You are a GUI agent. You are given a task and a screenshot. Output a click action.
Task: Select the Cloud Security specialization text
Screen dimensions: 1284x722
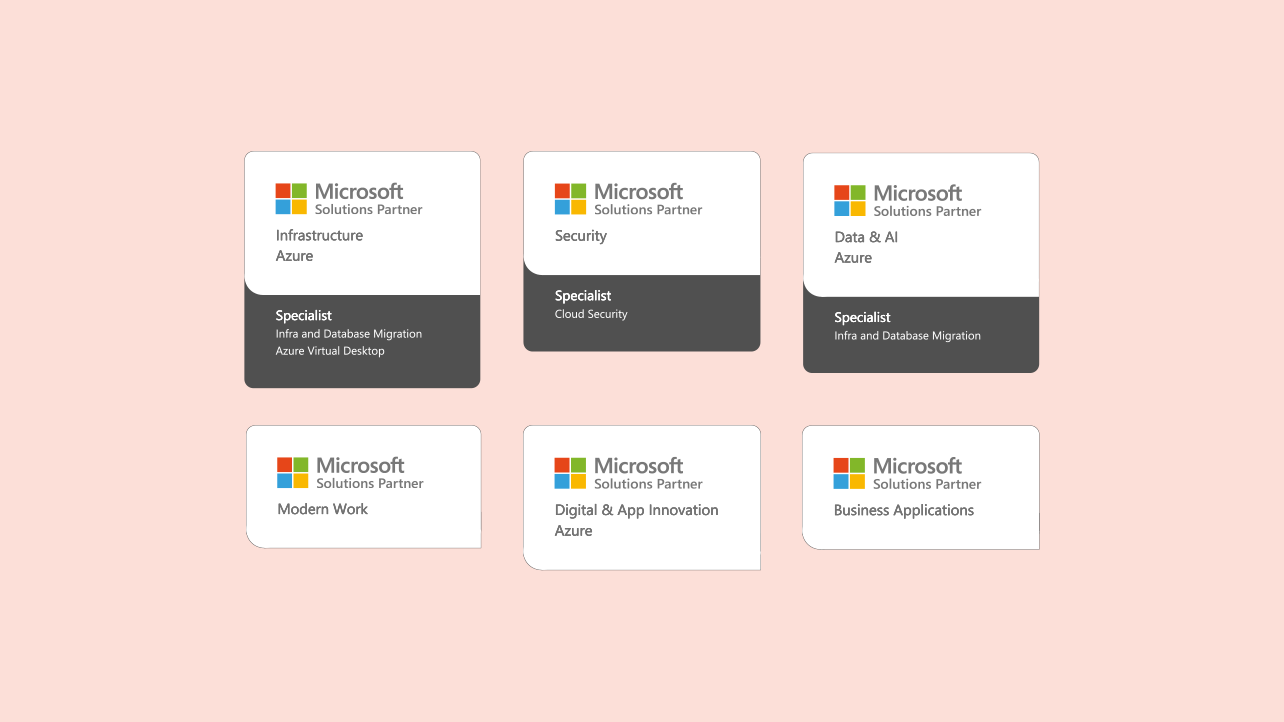(591, 314)
